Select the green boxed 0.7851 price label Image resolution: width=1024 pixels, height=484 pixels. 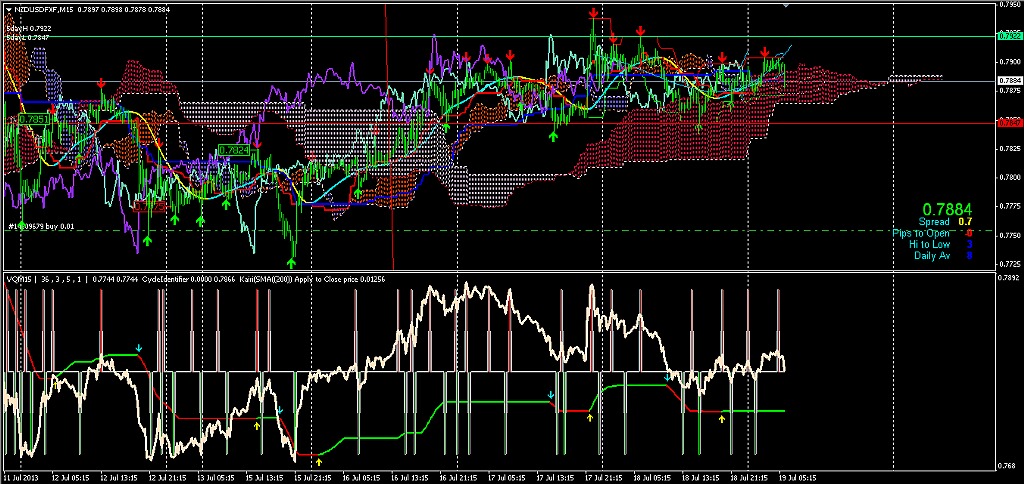(34, 120)
